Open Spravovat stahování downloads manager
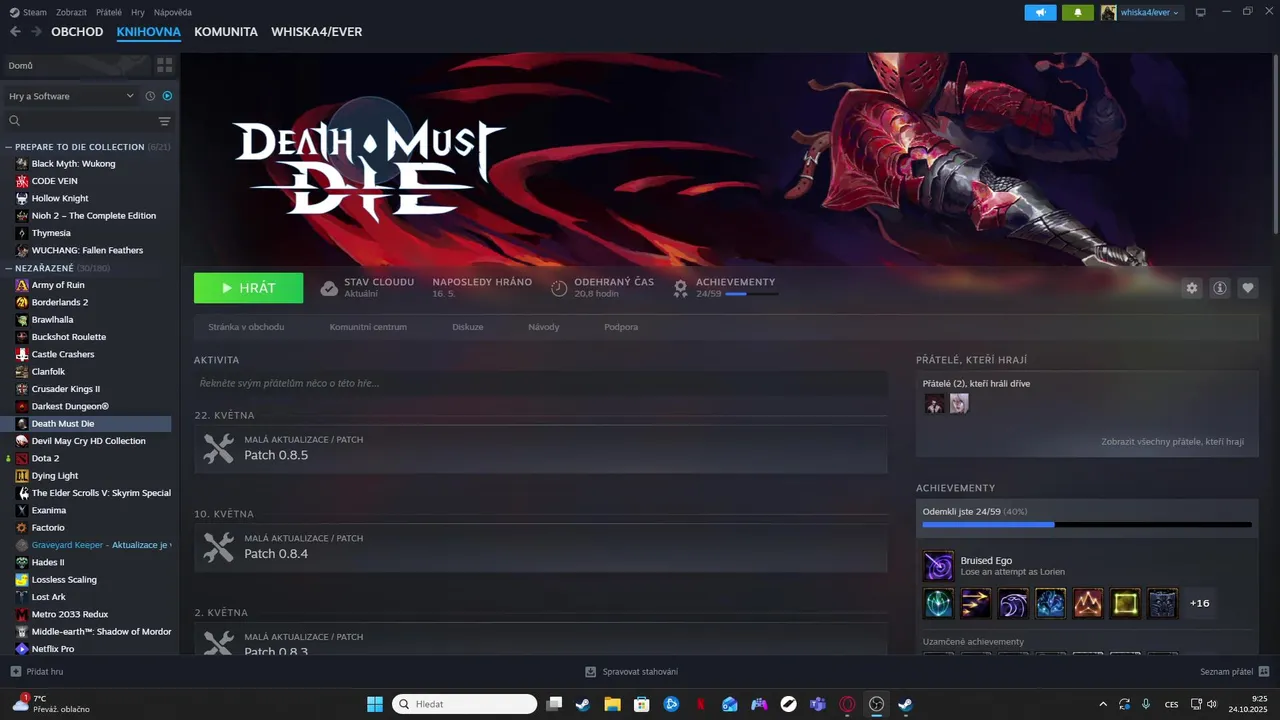Screen dimensions: 1280x720 (x=632, y=672)
